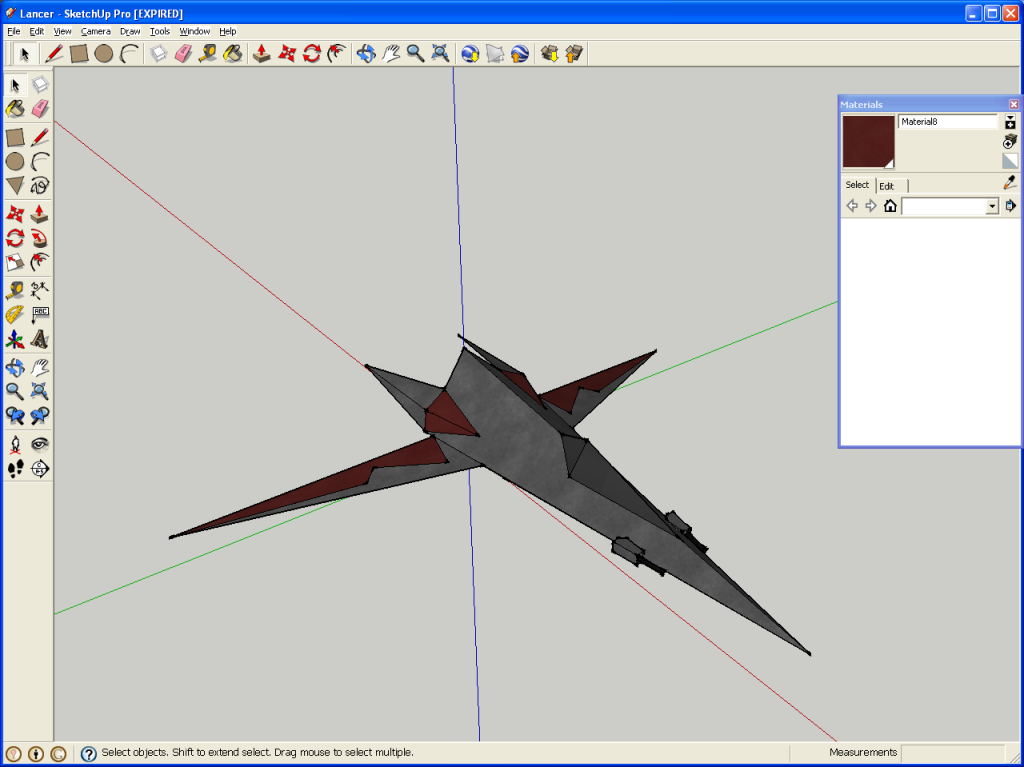The width and height of the screenshot is (1024, 767).
Task: Activate the Orbit tool in the top toolbar
Action: click(366, 54)
